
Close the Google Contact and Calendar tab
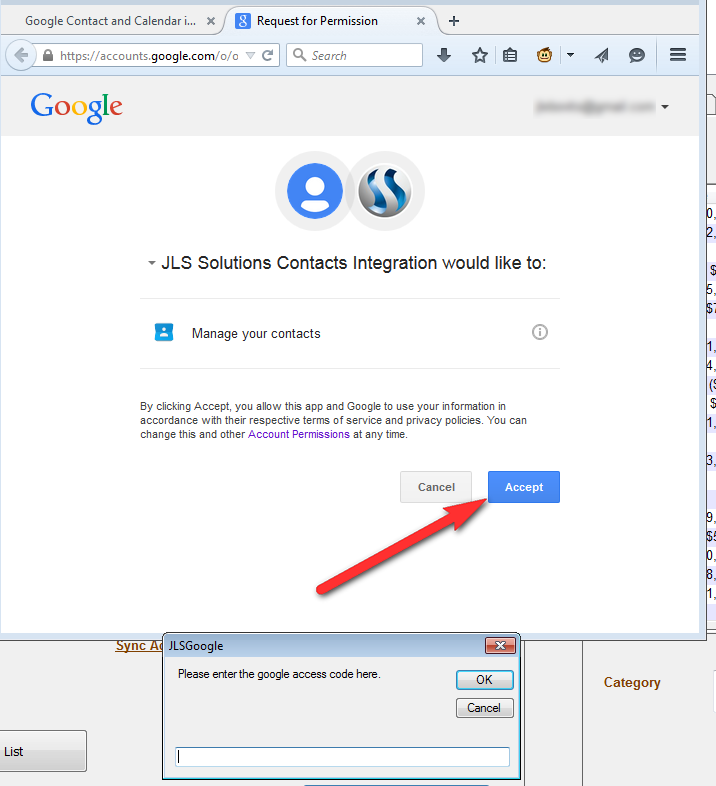(x=211, y=21)
